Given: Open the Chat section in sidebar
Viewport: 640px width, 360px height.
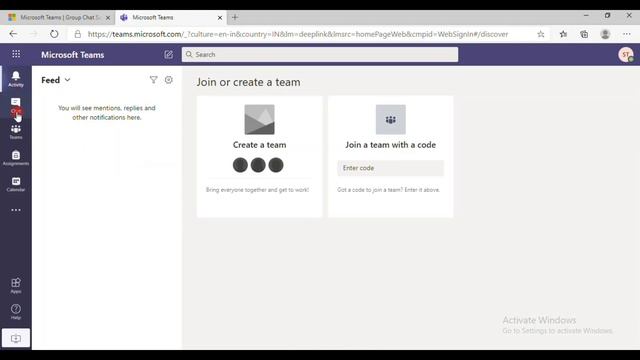Looking at the screenshot, I should pyautogui.click(x=16, y=105).
